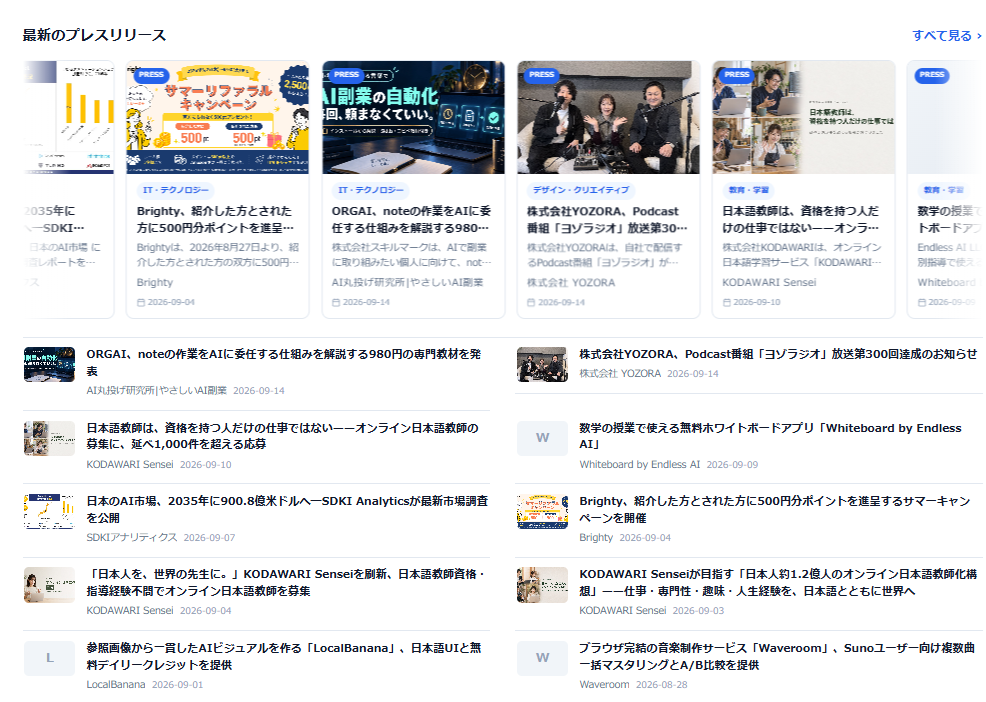Open card title 日本語教師は、資格を持つ人だけ
This screenshot has width=986, height=702.
tap(800, 220)
